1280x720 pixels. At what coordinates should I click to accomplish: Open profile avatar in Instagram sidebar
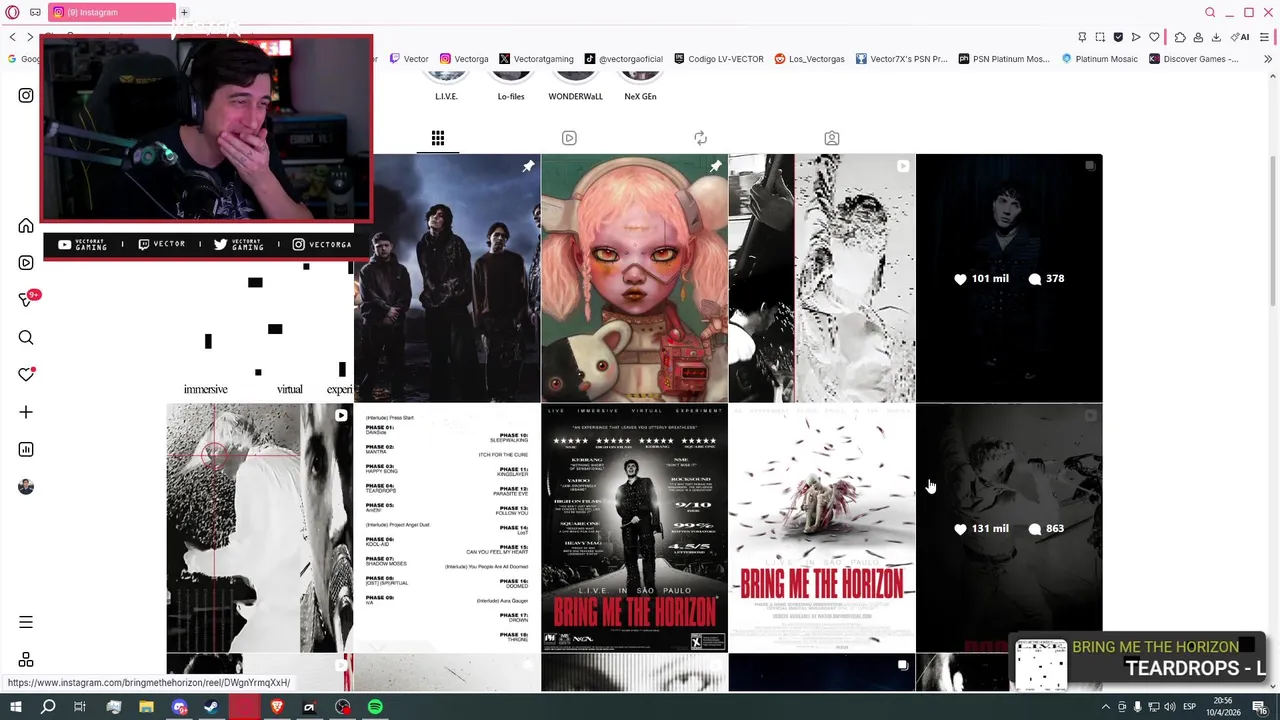(x=26, y=487)
